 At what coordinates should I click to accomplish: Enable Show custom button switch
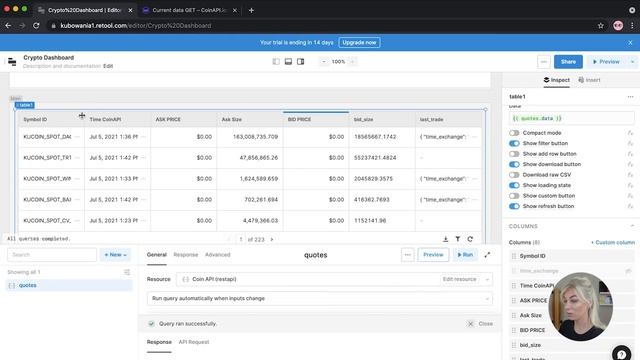514,196
